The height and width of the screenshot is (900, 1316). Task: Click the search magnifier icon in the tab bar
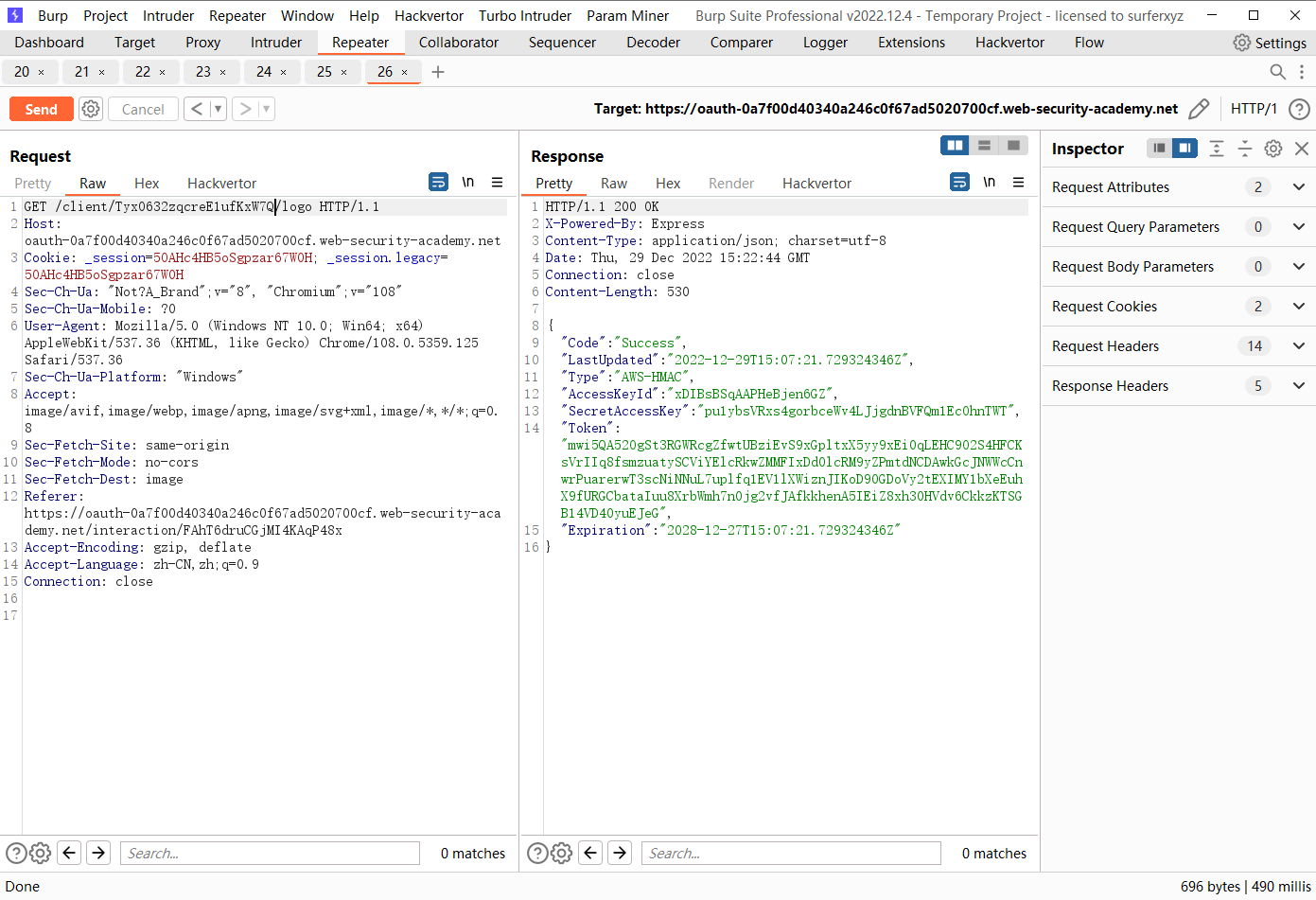pos(1277,71)
